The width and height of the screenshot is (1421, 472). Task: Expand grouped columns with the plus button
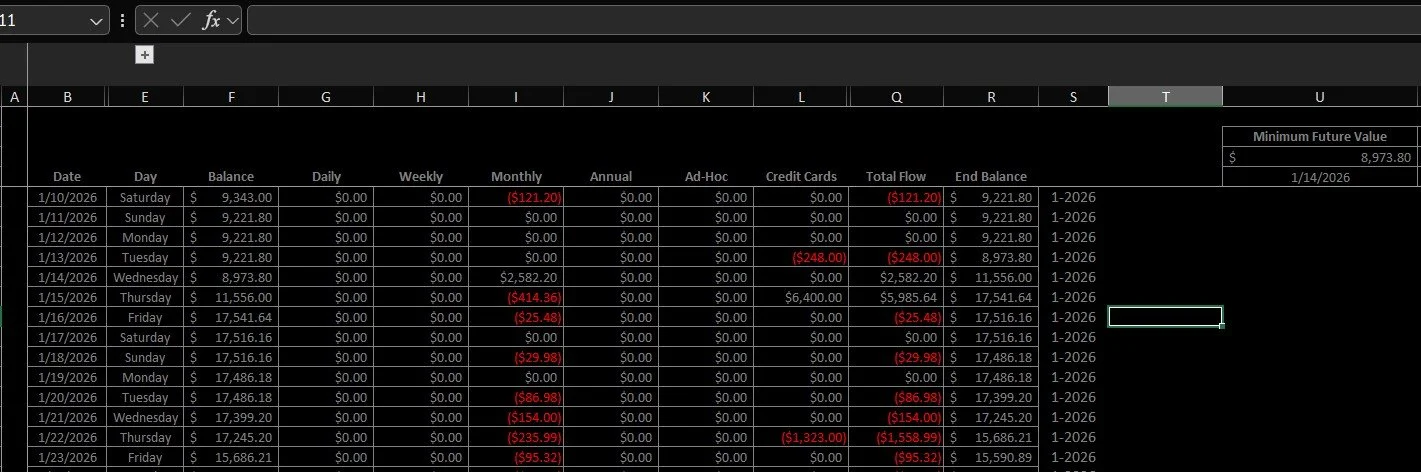tap(145, 55)
